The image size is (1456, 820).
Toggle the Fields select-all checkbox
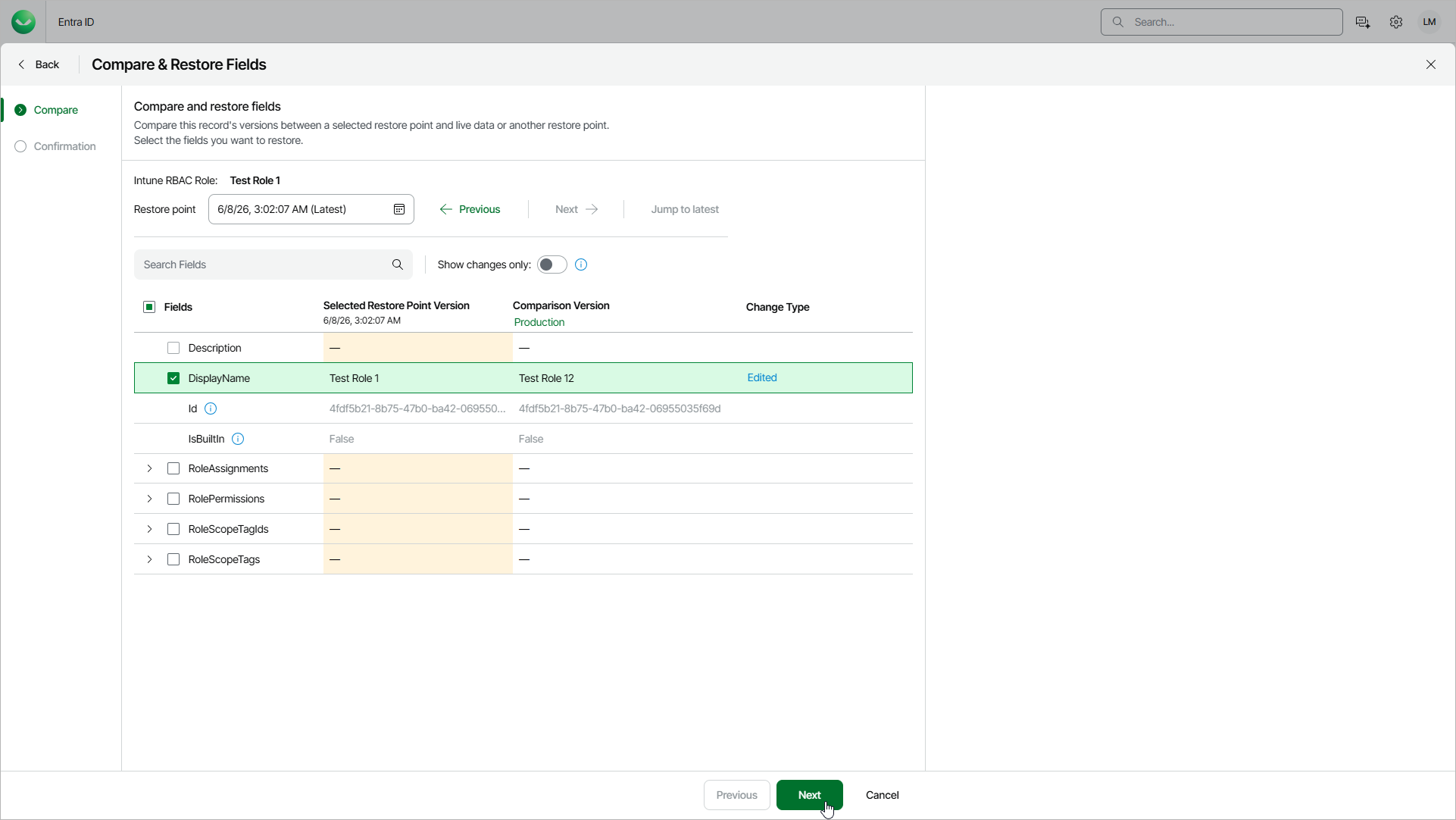(149, 307)
